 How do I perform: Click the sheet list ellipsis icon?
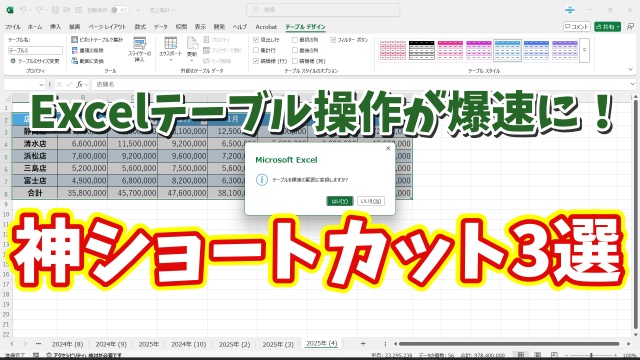[38, 344]
